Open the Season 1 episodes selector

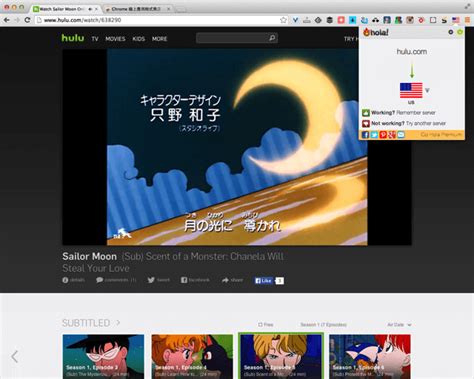pos(323,324)
